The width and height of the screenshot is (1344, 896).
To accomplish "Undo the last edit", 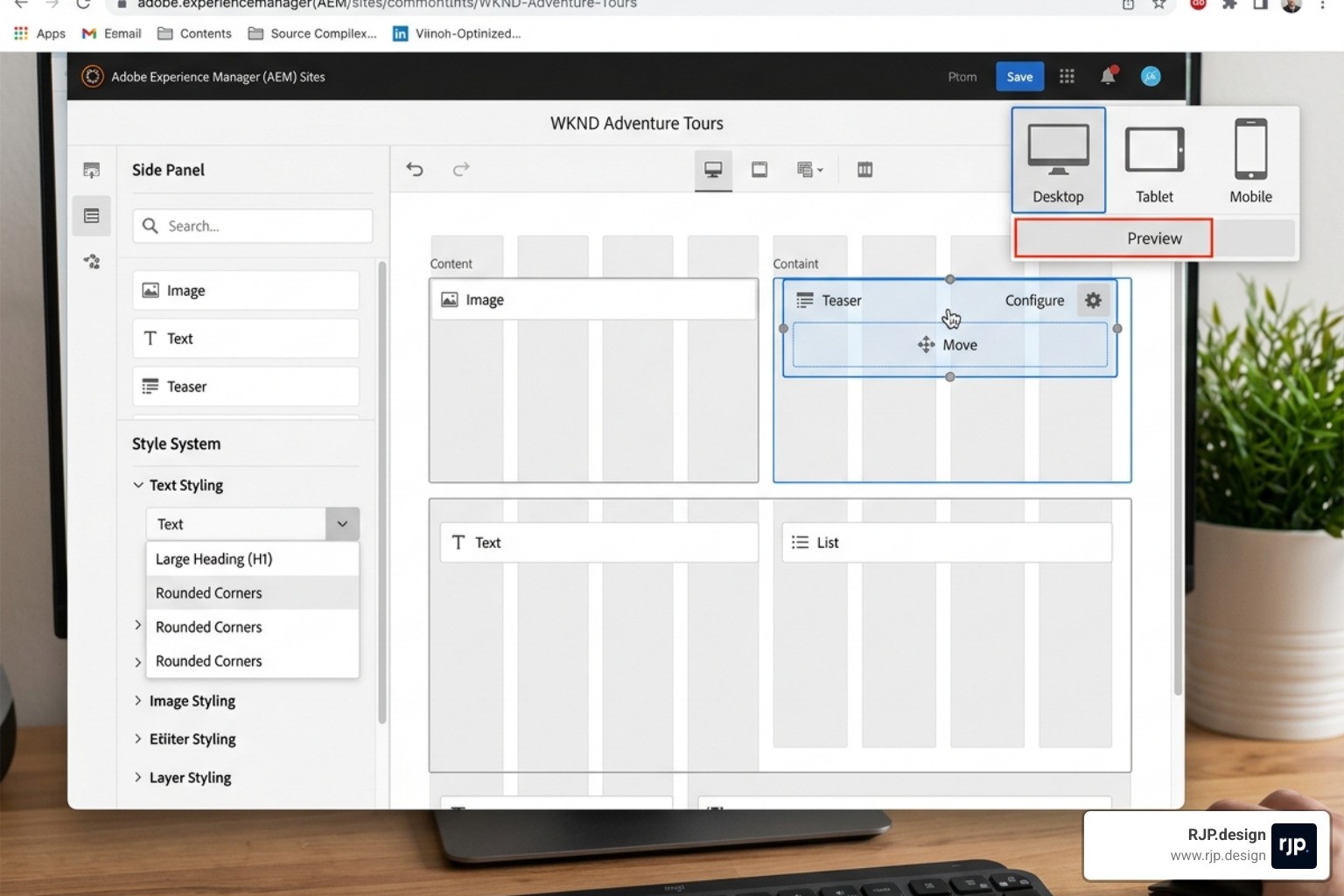I will click(415, 169).
